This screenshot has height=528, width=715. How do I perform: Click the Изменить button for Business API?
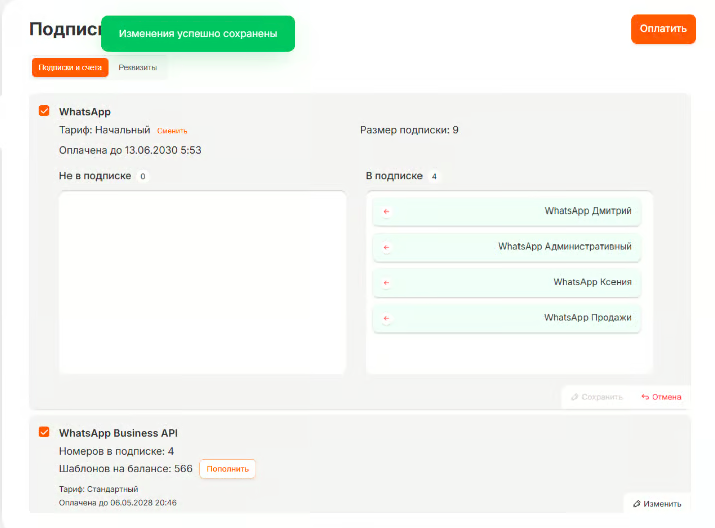[657, 504]
